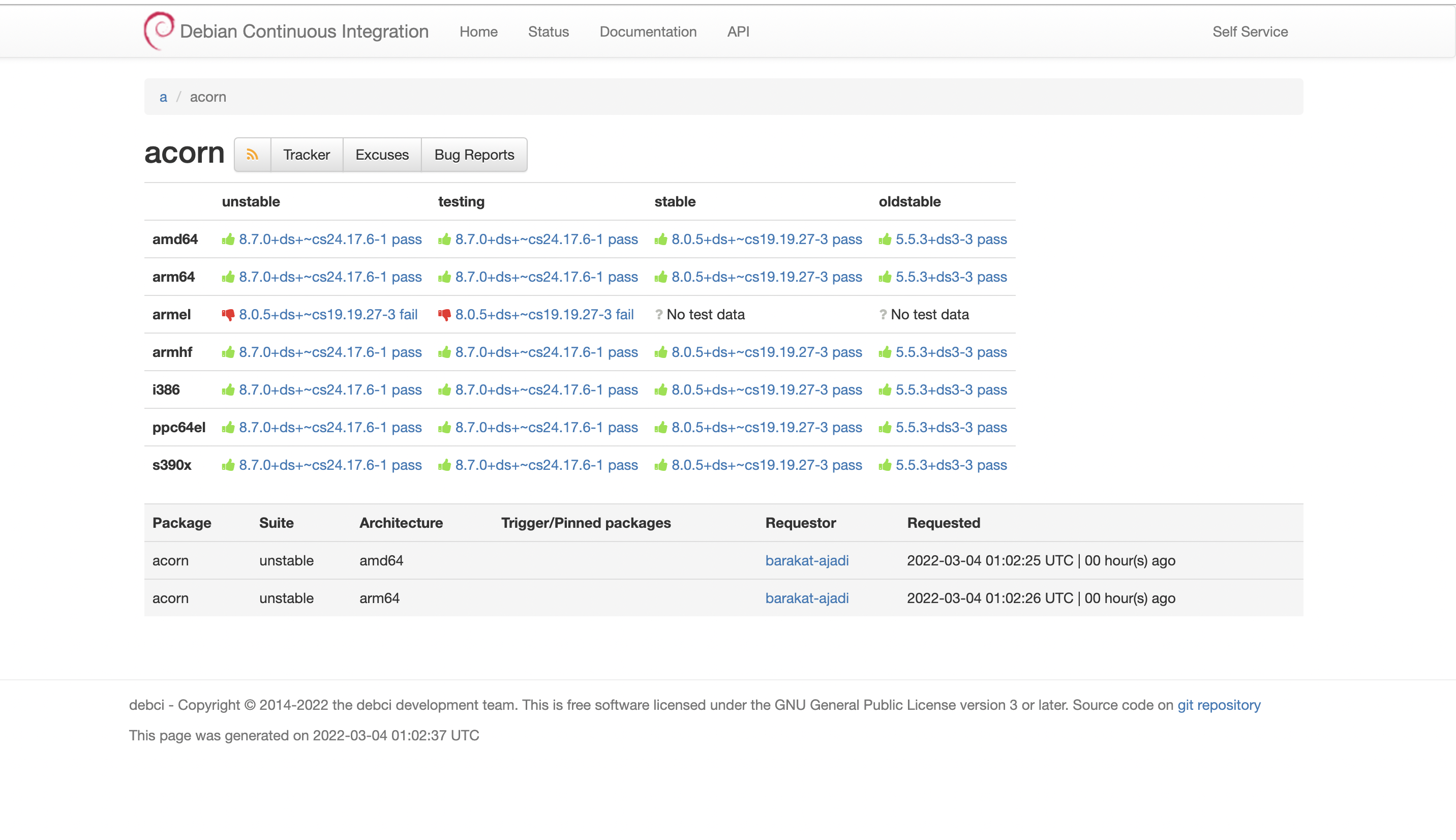Screen dimensions: 1456x840
Task: Open arm64 testing 8.7.0 pass result
Action: pyautogui.click(x=547, y=277)
